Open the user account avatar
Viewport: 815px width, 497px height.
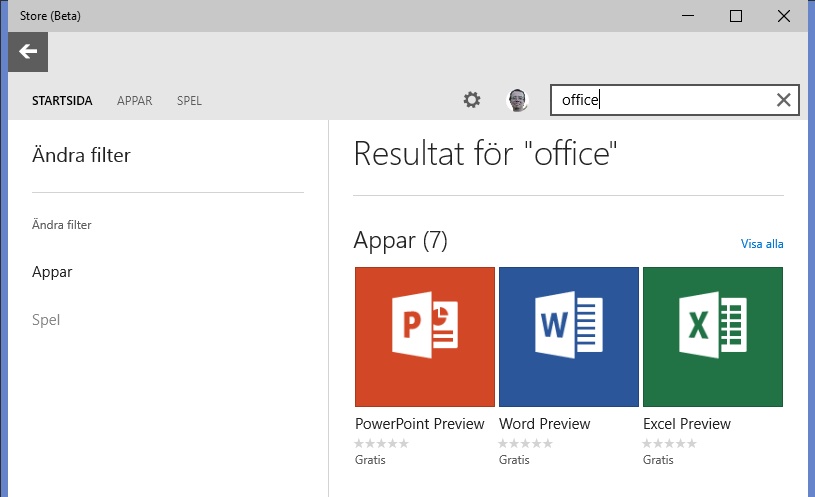[517, 100]
